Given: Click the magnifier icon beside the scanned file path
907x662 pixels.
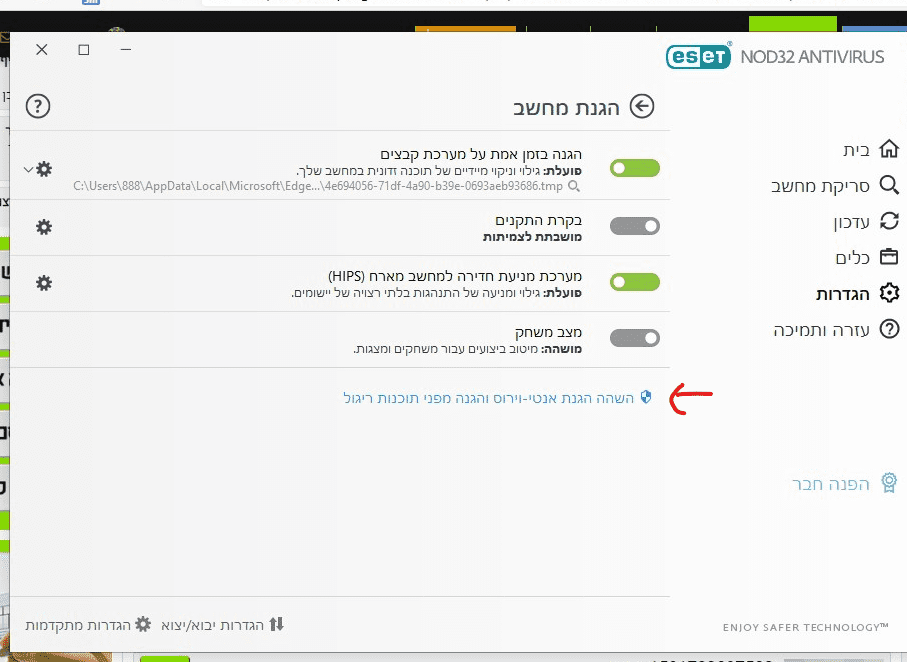Looking at the screenshot, I should tap(574, 186).
